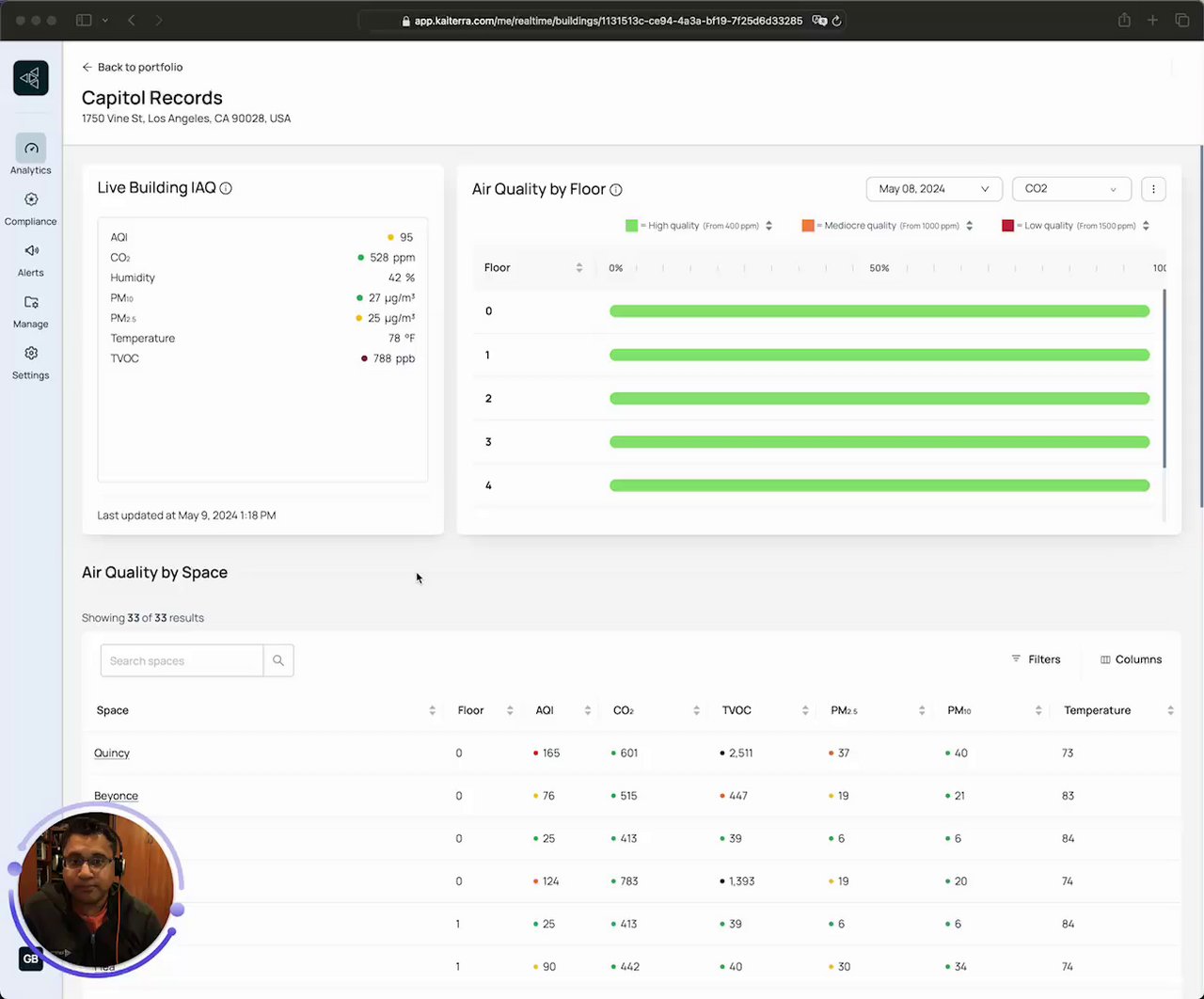Open the May 08, 2024 date dropdown

coord(934,189)
